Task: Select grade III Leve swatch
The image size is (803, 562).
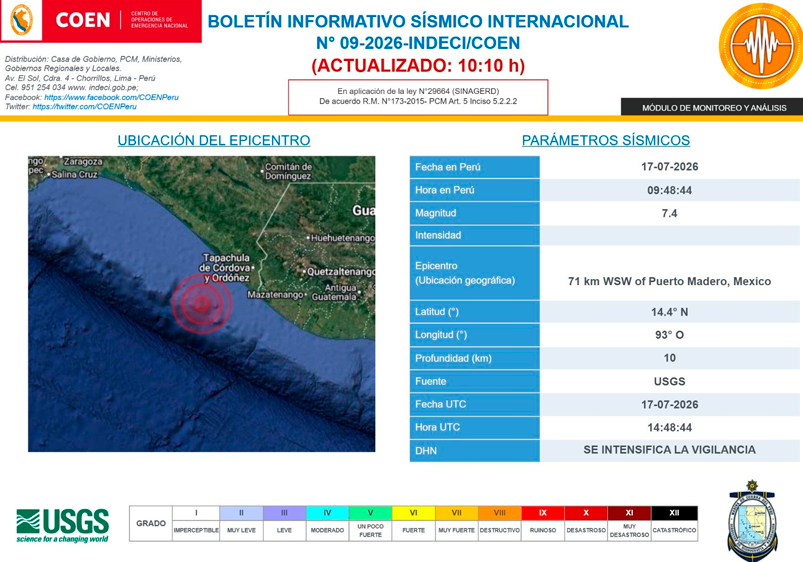Action: pyautogui.click(x=284, y=513)
